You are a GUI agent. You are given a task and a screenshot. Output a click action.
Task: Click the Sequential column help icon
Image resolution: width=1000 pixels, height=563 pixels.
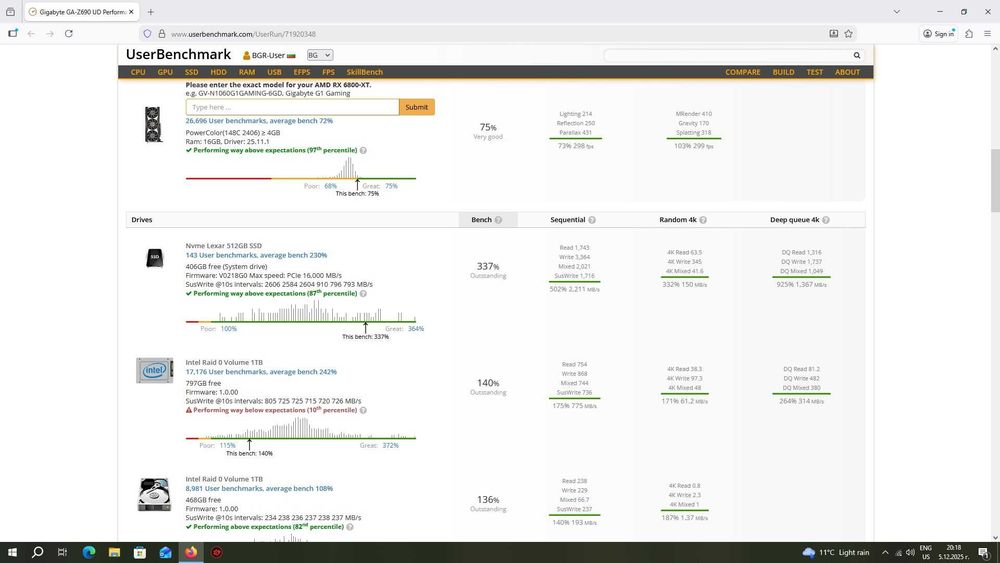[x=592, y=220]
